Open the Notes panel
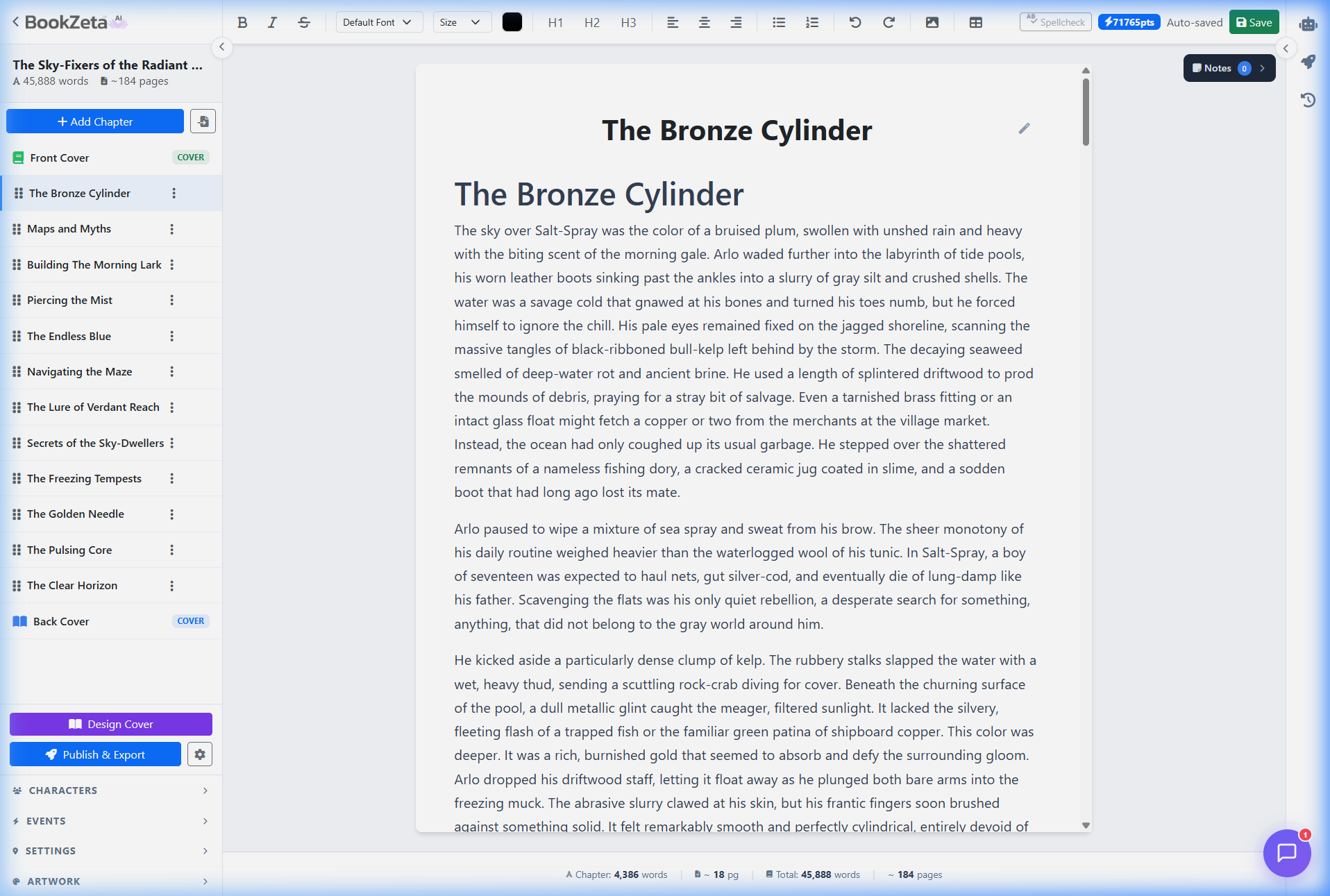Viewport: 1330px width, 896px height. tap(1227, 68)
